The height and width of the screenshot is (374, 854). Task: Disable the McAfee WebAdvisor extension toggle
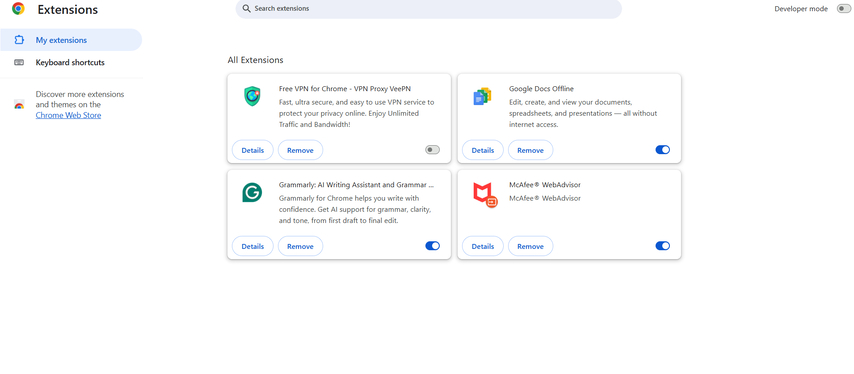(x=663, y=246)
